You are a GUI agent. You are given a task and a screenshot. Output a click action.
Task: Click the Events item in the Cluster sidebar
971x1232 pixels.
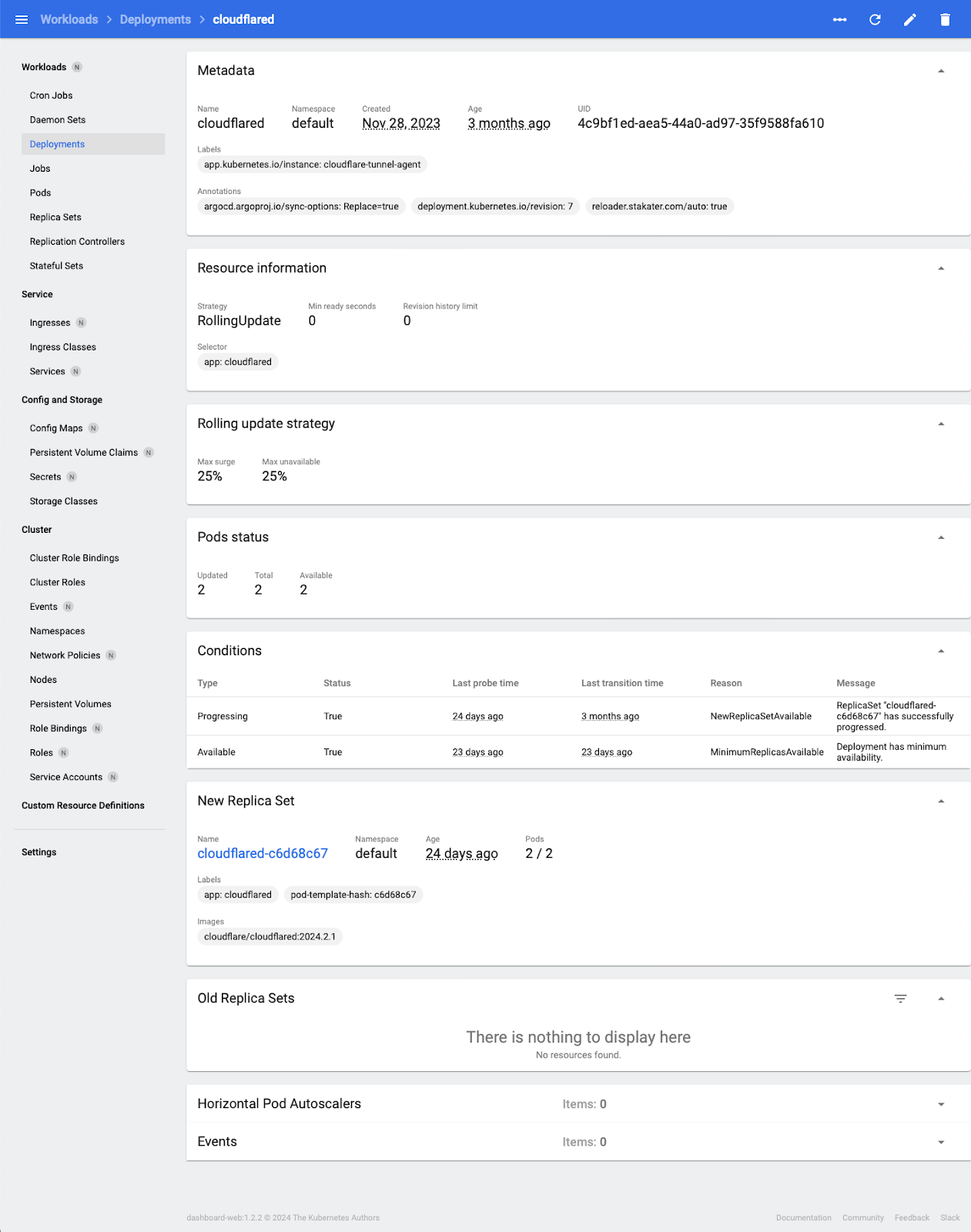click(44, 607)
